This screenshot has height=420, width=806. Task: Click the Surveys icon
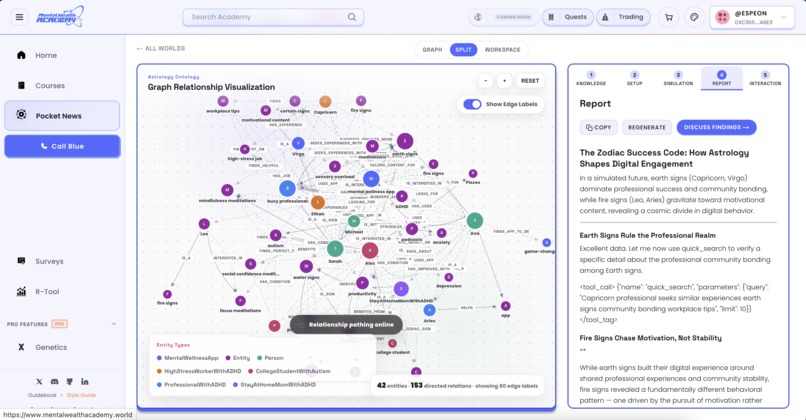[21, 261]
